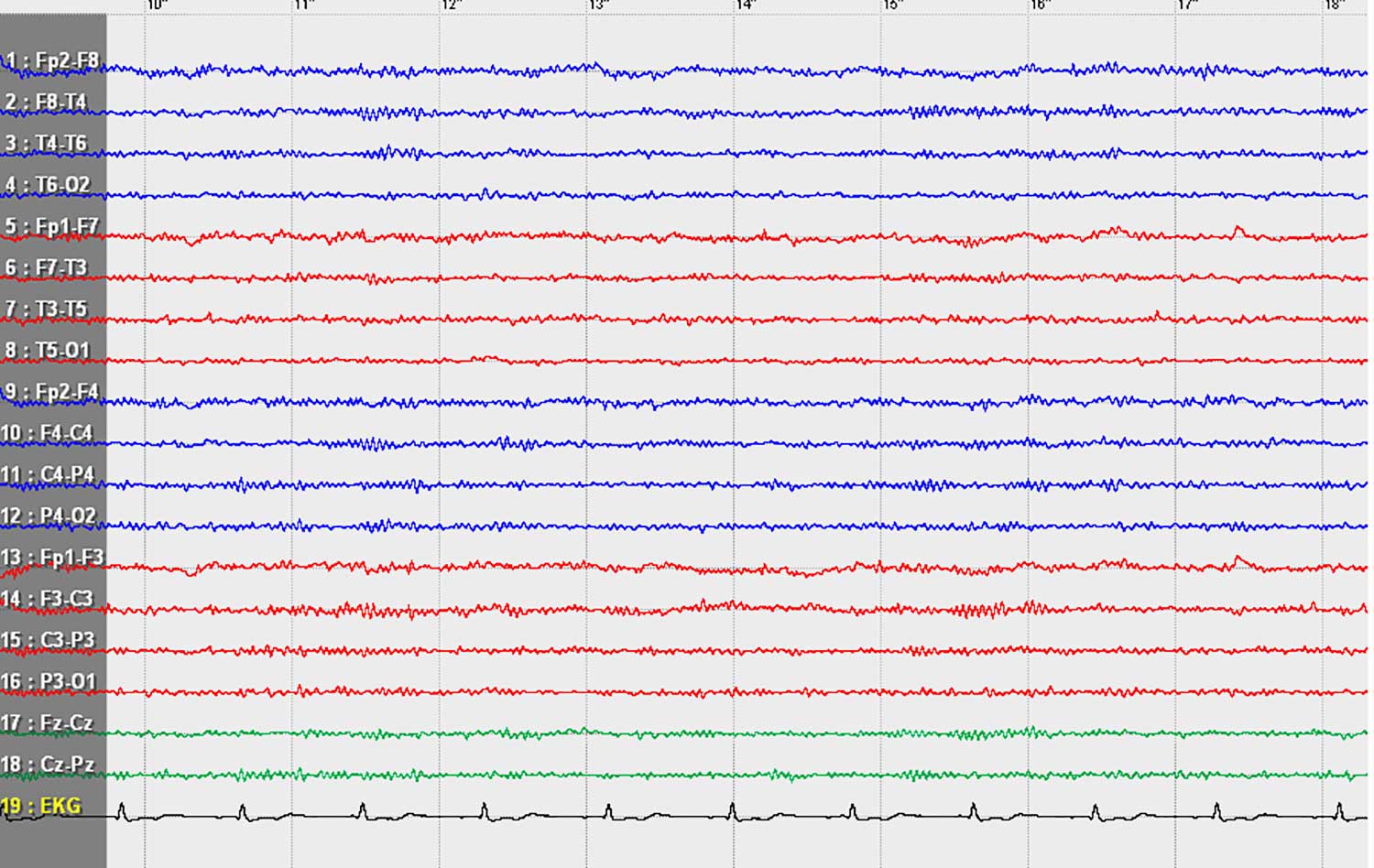Pick the T3-T5 channel label

tap(46, 309)
